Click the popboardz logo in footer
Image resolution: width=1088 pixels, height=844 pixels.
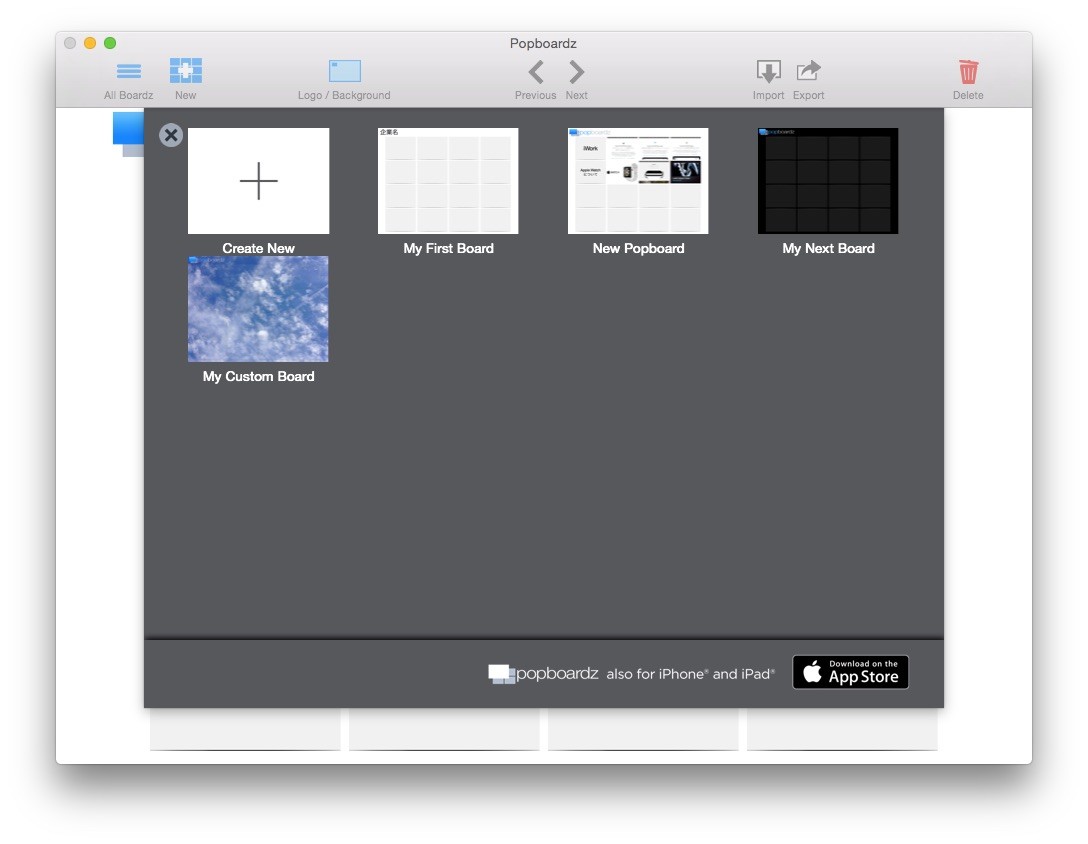click(x=543, y=673)
